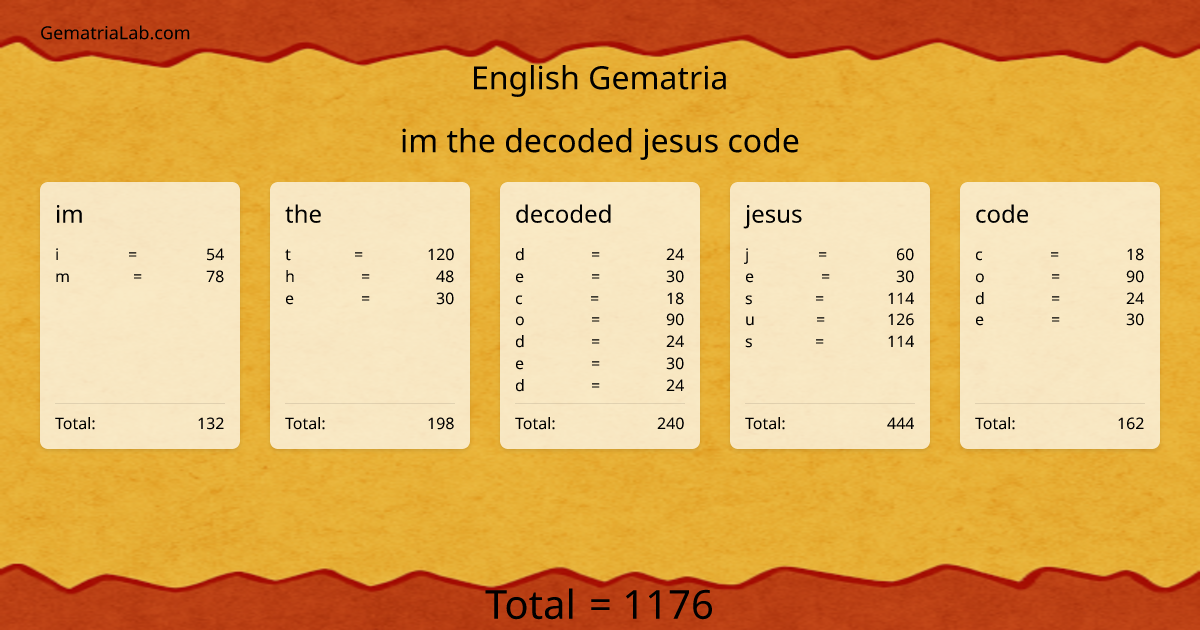Click the 'jesus' card title
Viewport: 1200px width, 630px height.
click(773, 214)
